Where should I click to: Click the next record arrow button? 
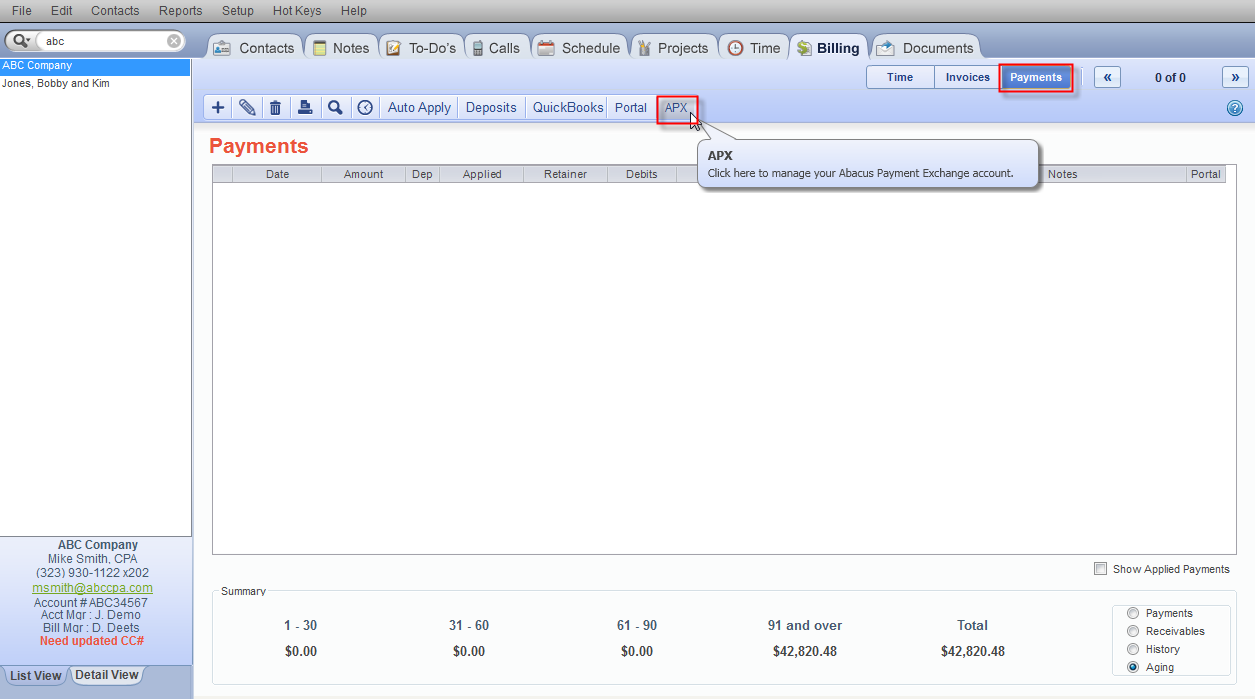[1235, 76]
